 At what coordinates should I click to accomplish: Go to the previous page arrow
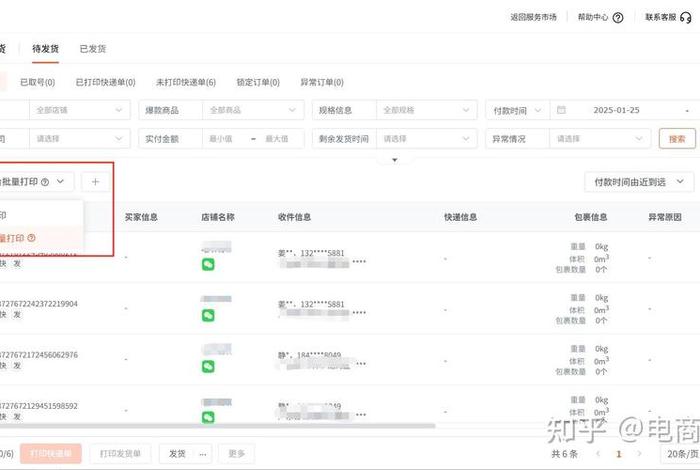pos(598,453)
